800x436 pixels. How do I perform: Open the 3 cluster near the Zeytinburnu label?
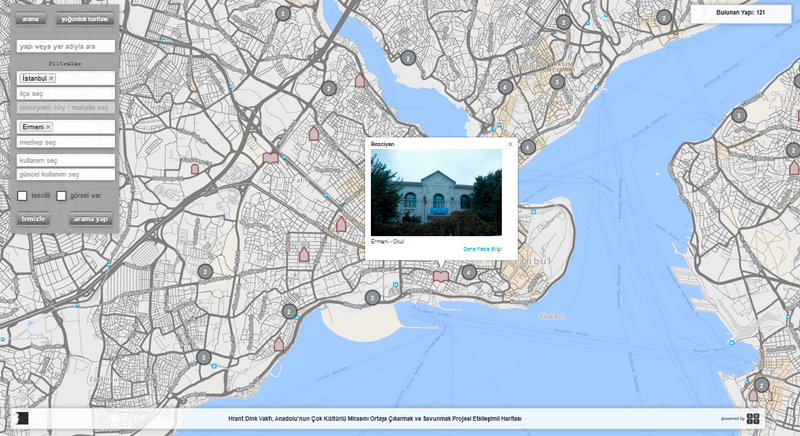click(204, 357)
